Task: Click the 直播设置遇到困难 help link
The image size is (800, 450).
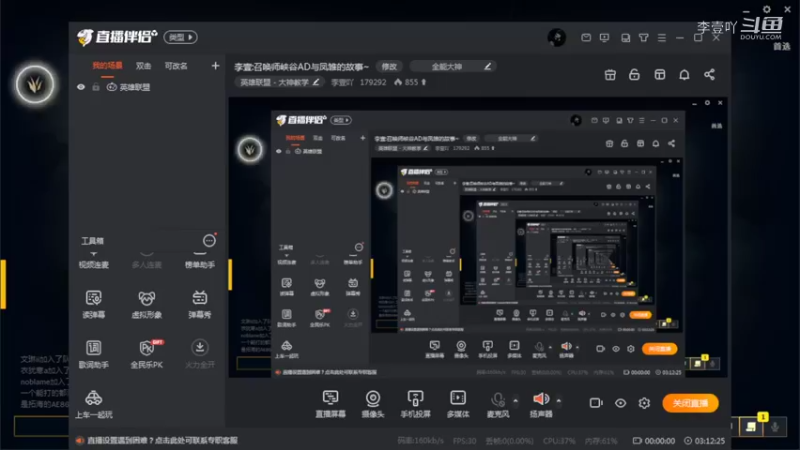Action: coord(162,440)
